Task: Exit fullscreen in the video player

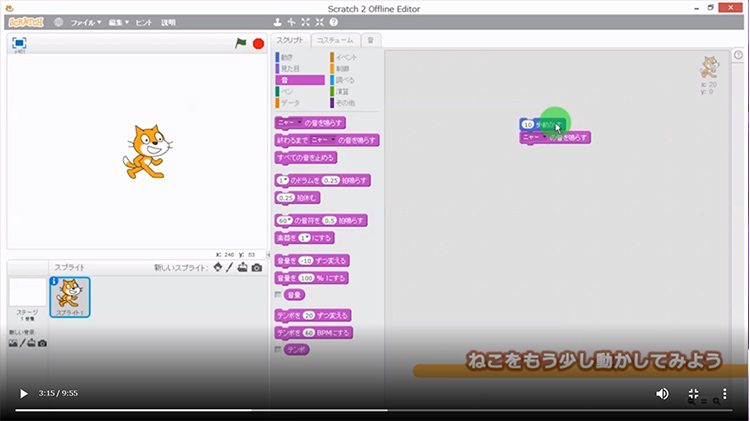Action: click(x=694, y=393)
